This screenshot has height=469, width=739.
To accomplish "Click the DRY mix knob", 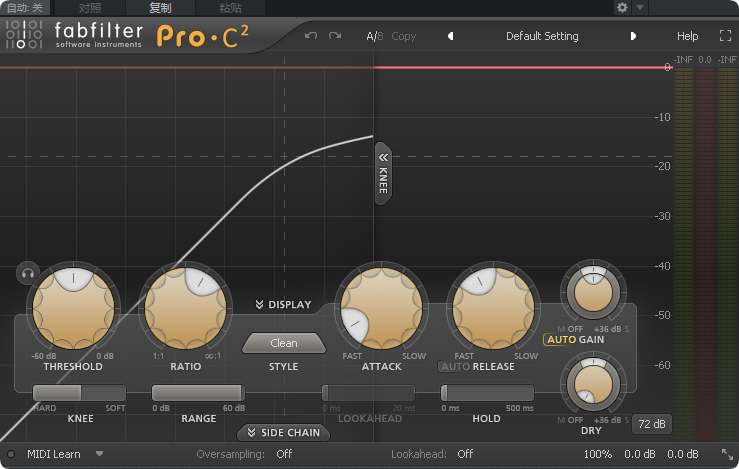I will point(593,383).
